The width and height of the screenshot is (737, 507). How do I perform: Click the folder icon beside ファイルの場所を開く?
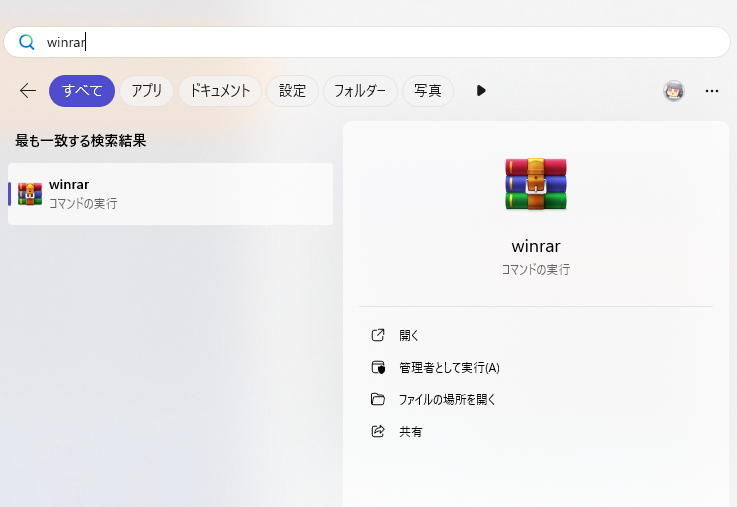378,399
